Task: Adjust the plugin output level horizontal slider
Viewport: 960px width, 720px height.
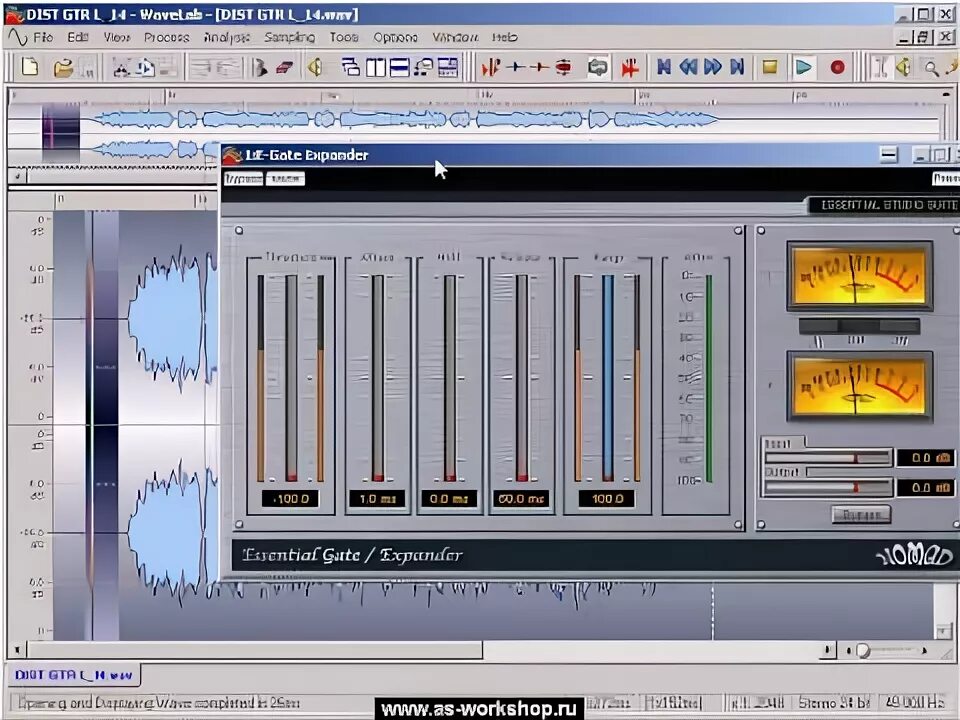Action: 828,487
